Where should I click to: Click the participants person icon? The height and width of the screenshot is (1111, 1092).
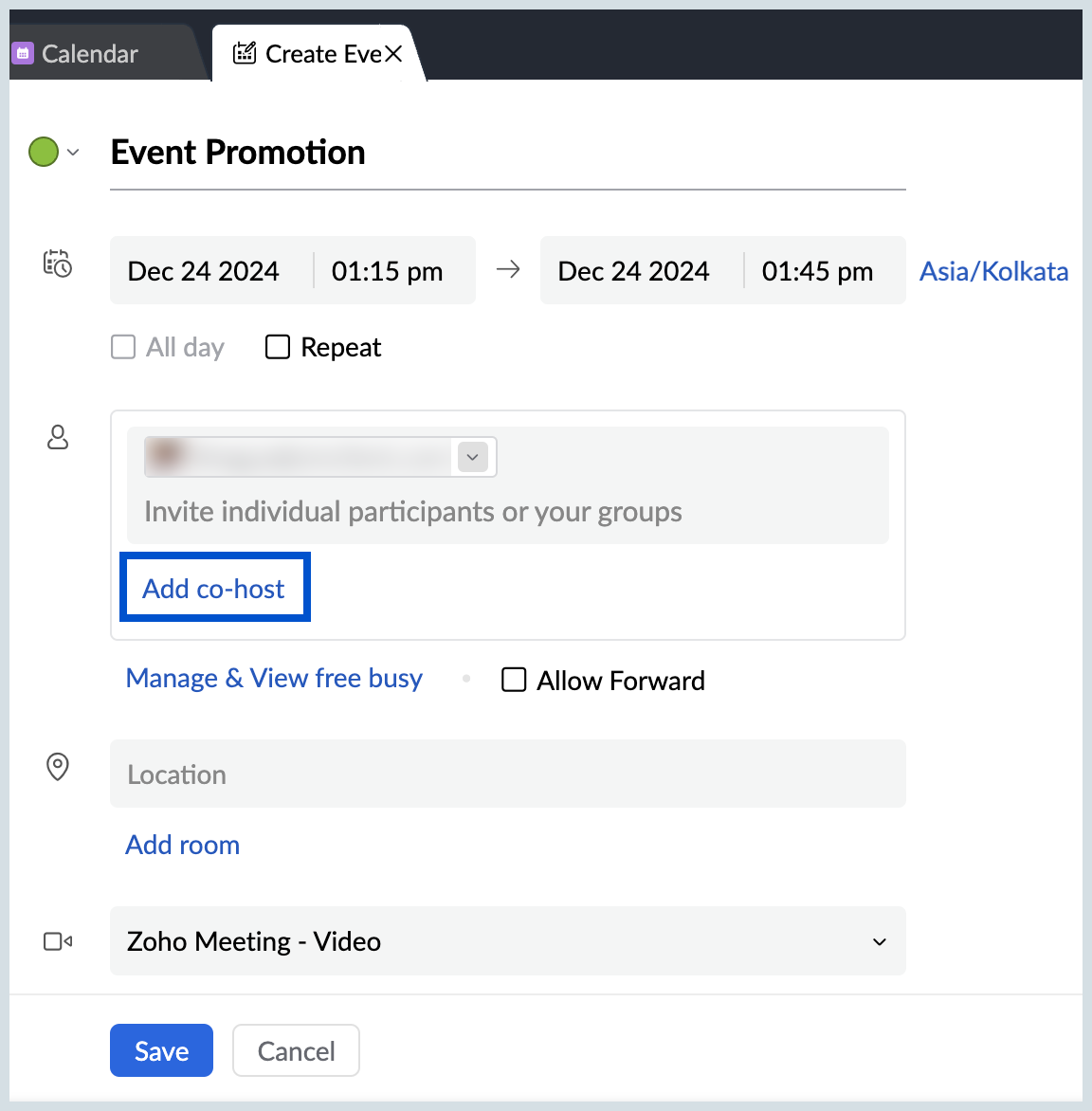(58, 437)
